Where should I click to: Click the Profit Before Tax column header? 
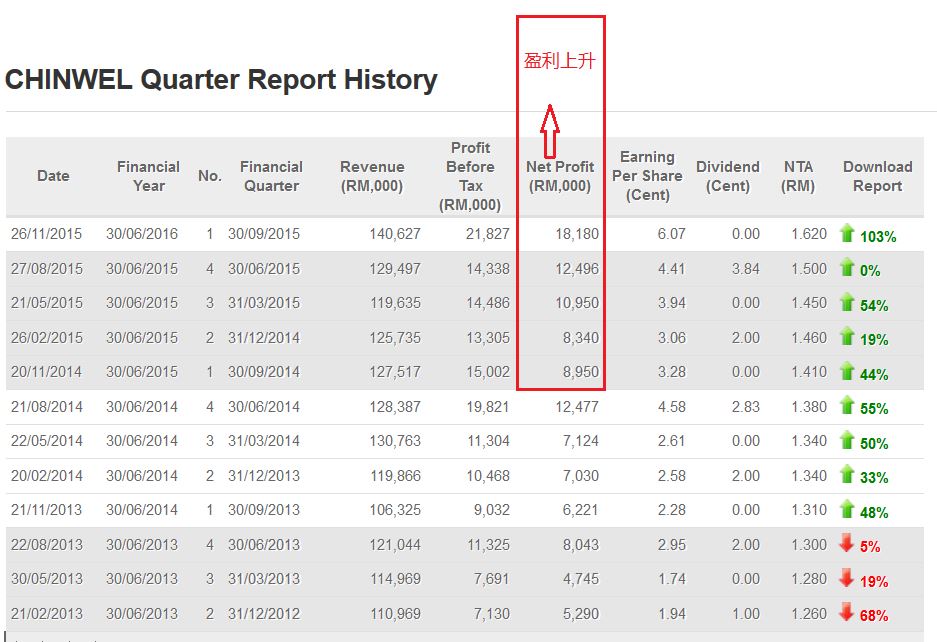[470, 176]
